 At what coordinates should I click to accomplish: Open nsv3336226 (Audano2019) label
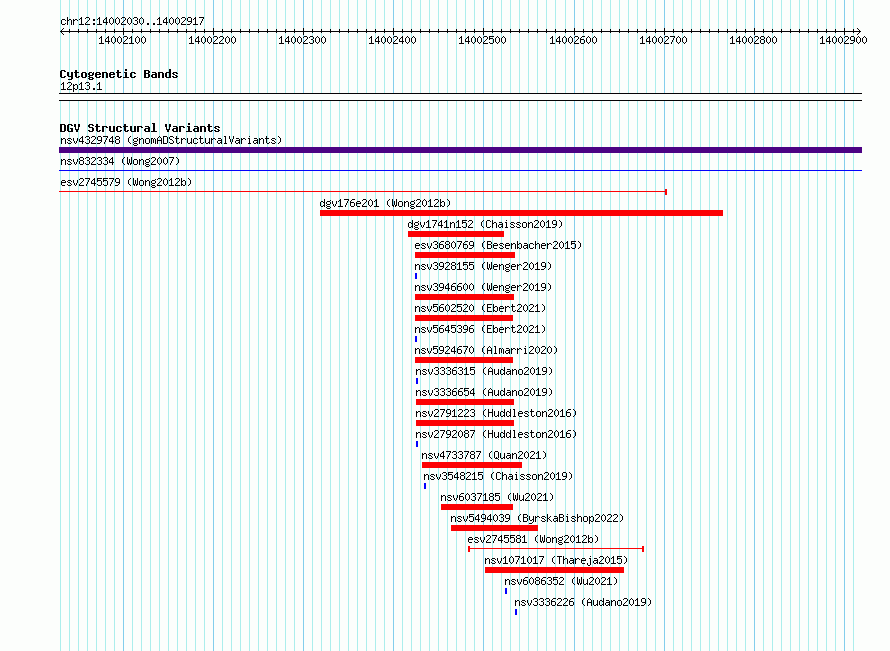click(583, 602)
